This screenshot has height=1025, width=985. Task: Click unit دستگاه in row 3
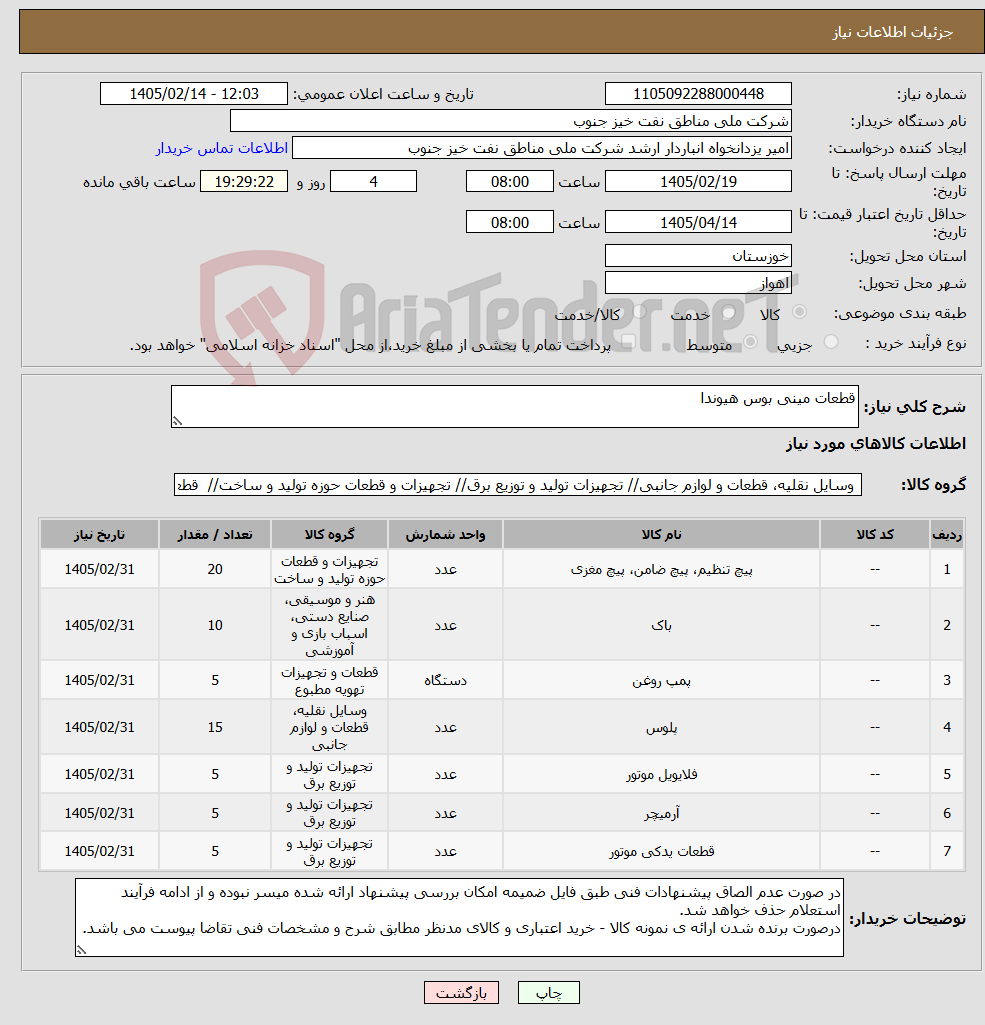coord(445,681)
